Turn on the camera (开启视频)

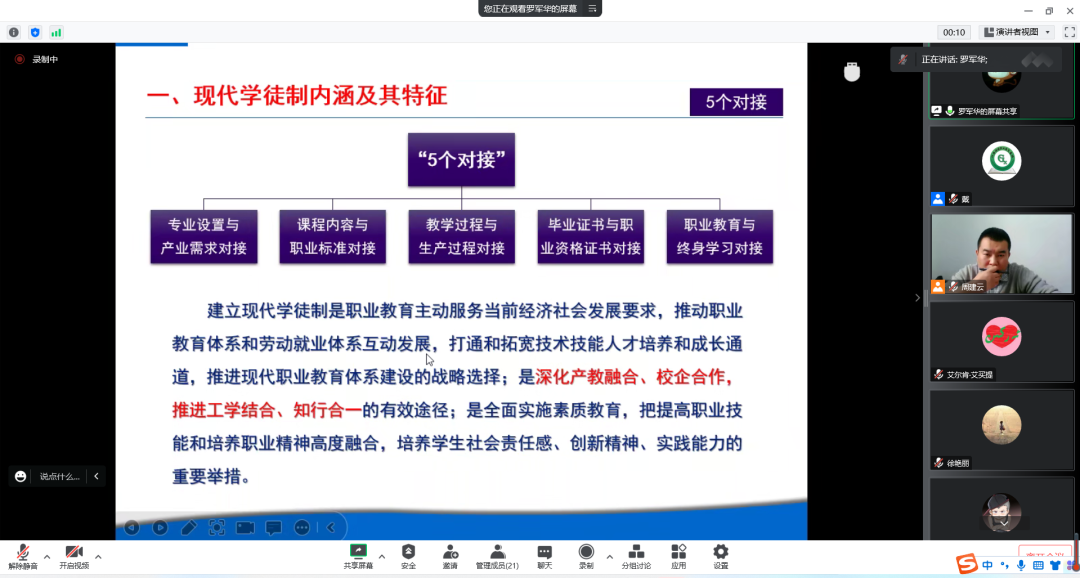tap(73, 555)
